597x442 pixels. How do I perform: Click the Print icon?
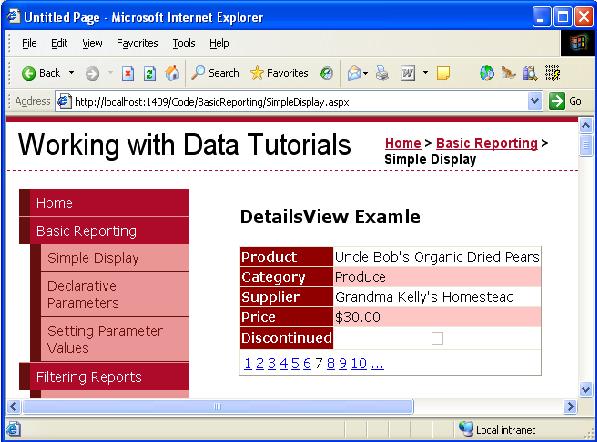click(x=382, y=73)
